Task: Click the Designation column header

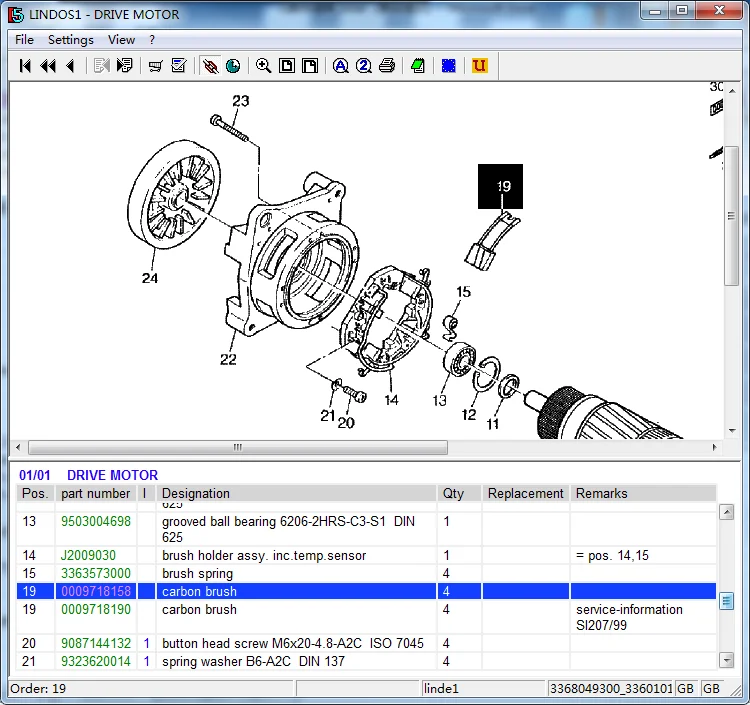Action: click(296, 493)
